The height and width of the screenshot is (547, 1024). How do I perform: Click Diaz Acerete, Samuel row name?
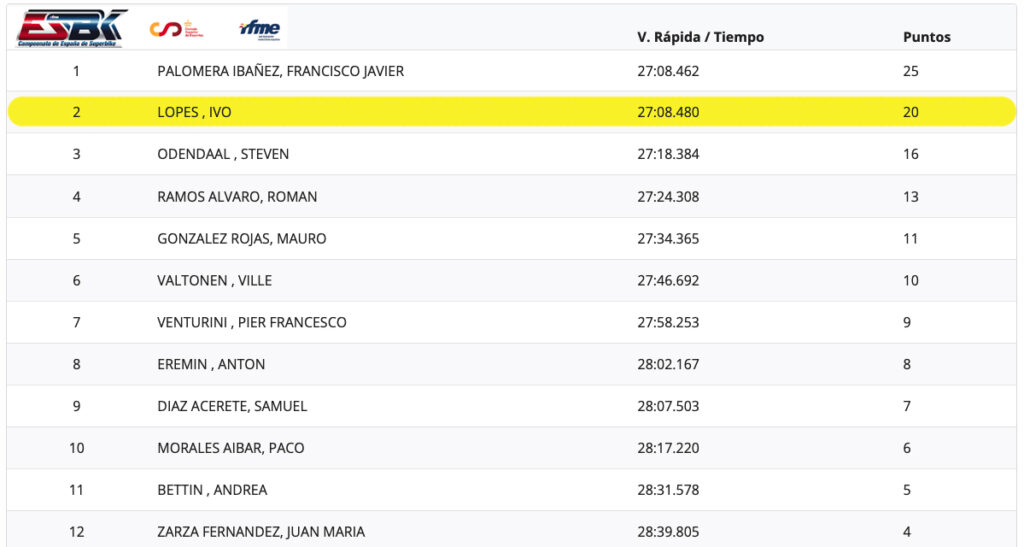(232, 406)
